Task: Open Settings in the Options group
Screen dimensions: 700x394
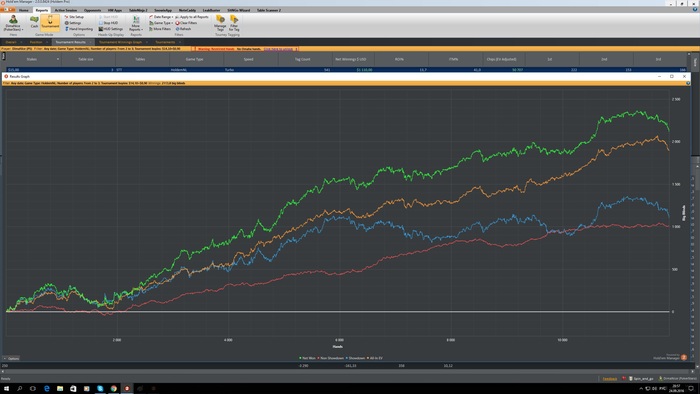Action: click(73, 23)
